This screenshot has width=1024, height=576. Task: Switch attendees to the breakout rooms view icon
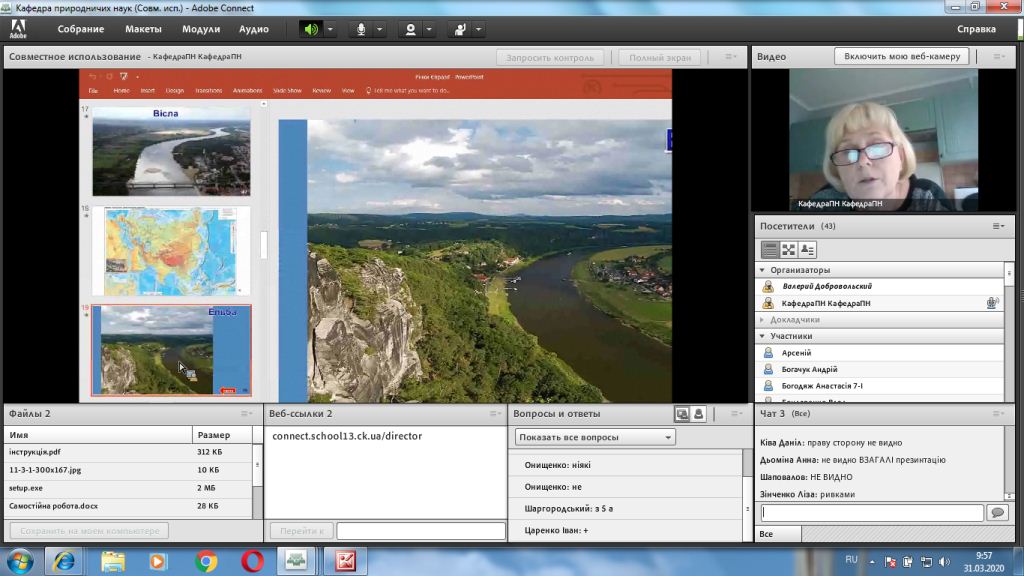click(x=789, y=249)
